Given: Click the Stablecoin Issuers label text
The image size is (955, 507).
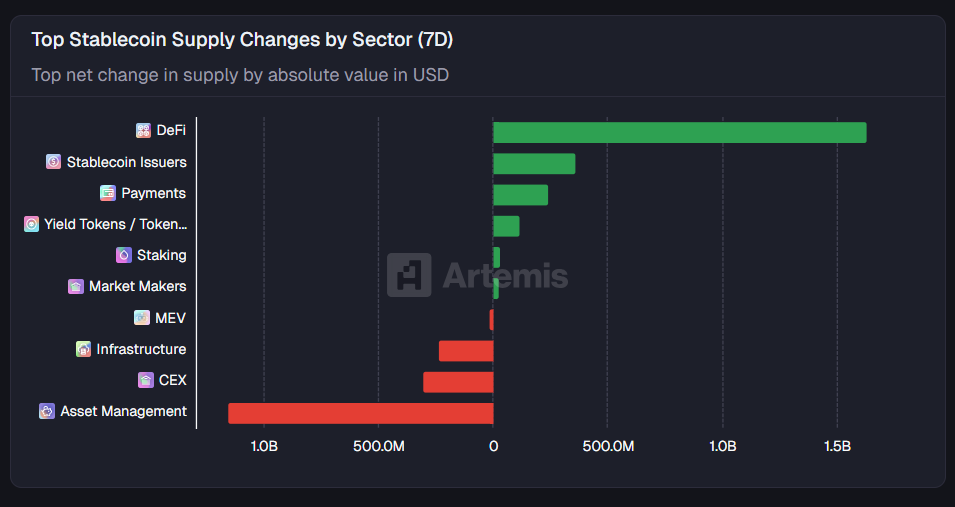Looking at the screenshot, I should click(126, 162).
